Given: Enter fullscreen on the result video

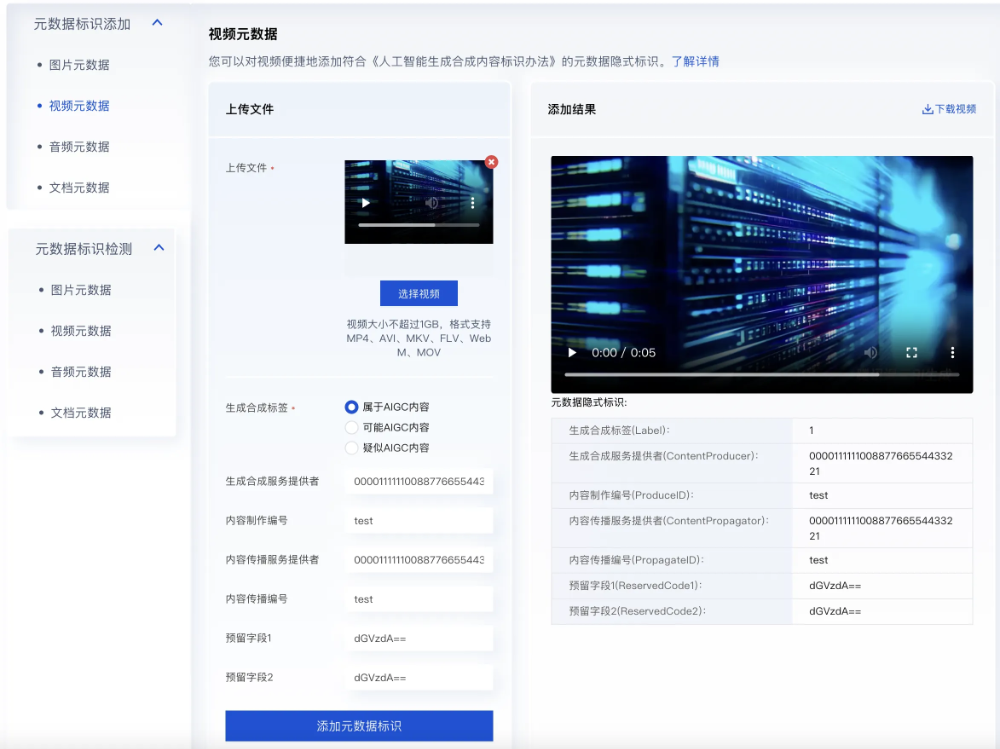Looking at the screenshot, I should pos(911,353).
